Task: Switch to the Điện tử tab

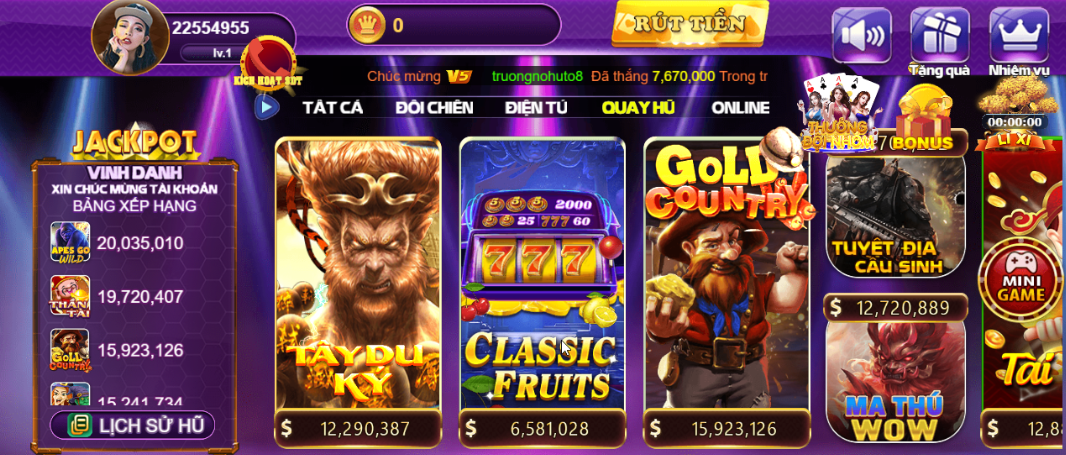Action: tap(536, 107)
